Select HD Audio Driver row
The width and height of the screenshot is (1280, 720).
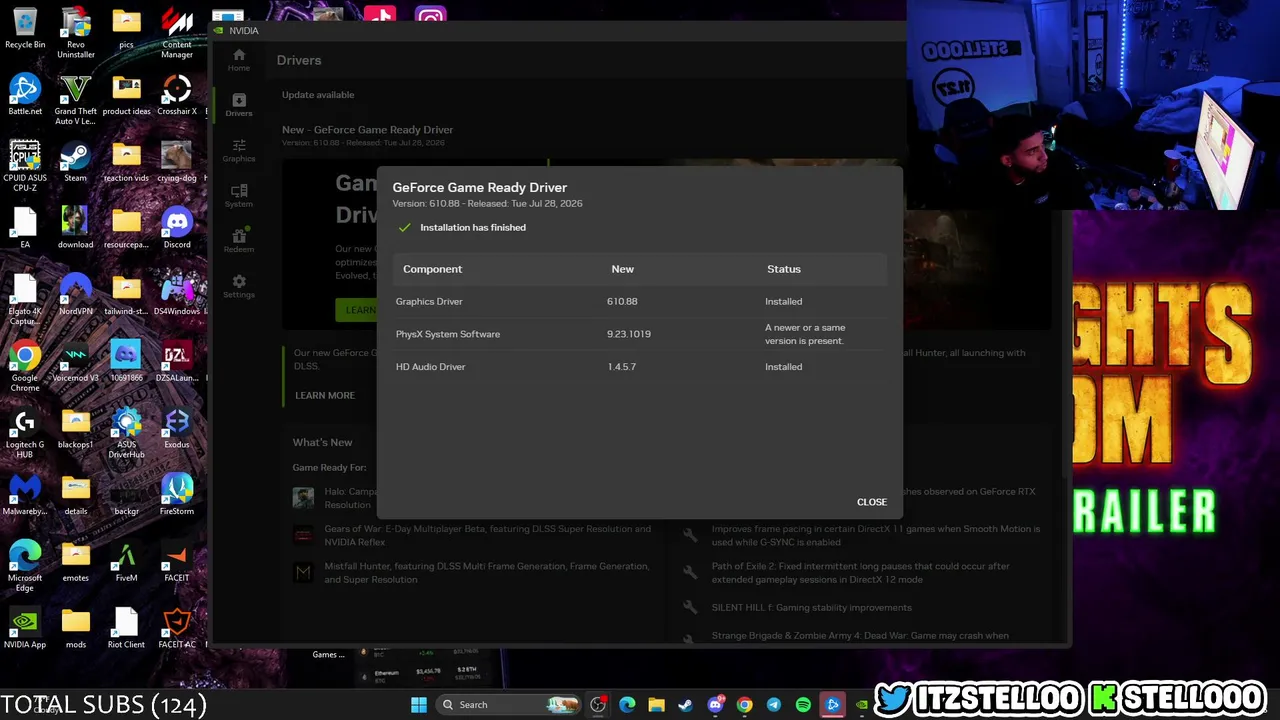[x=640, y=367]
